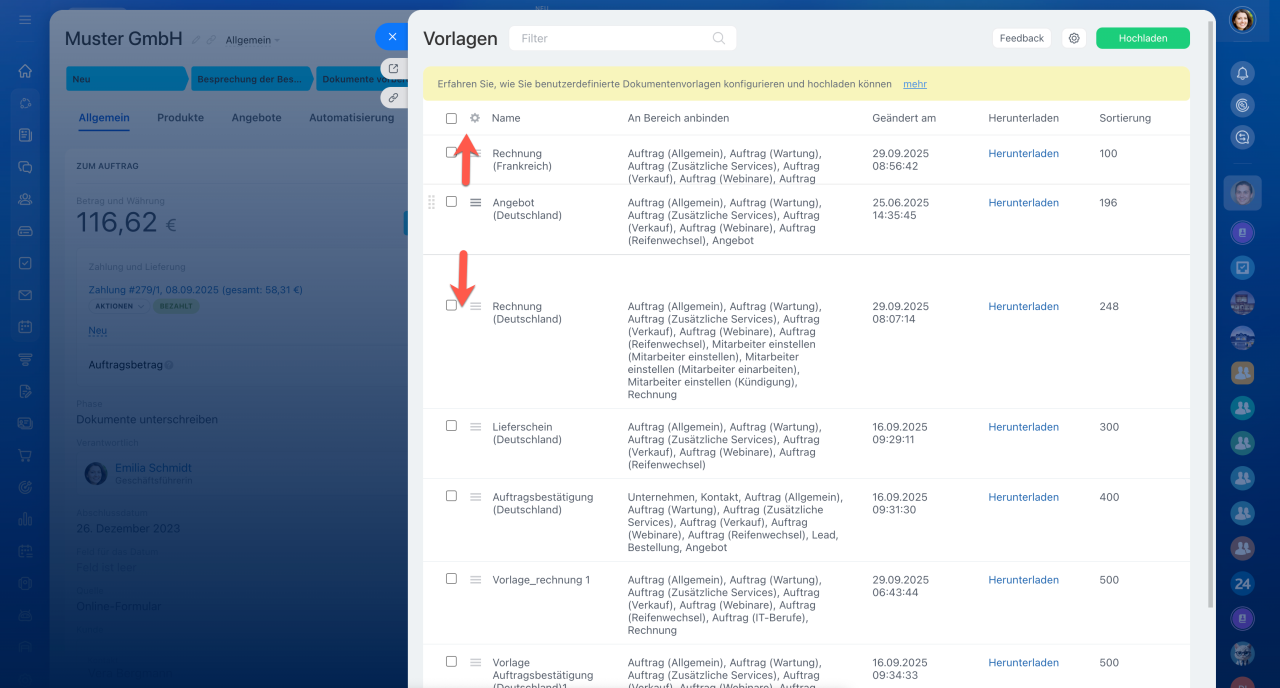Viewport: 1280px width, 688px height.
Task: Download the Lieferschein (Deutschland) template
Action: coord(1023,426)
